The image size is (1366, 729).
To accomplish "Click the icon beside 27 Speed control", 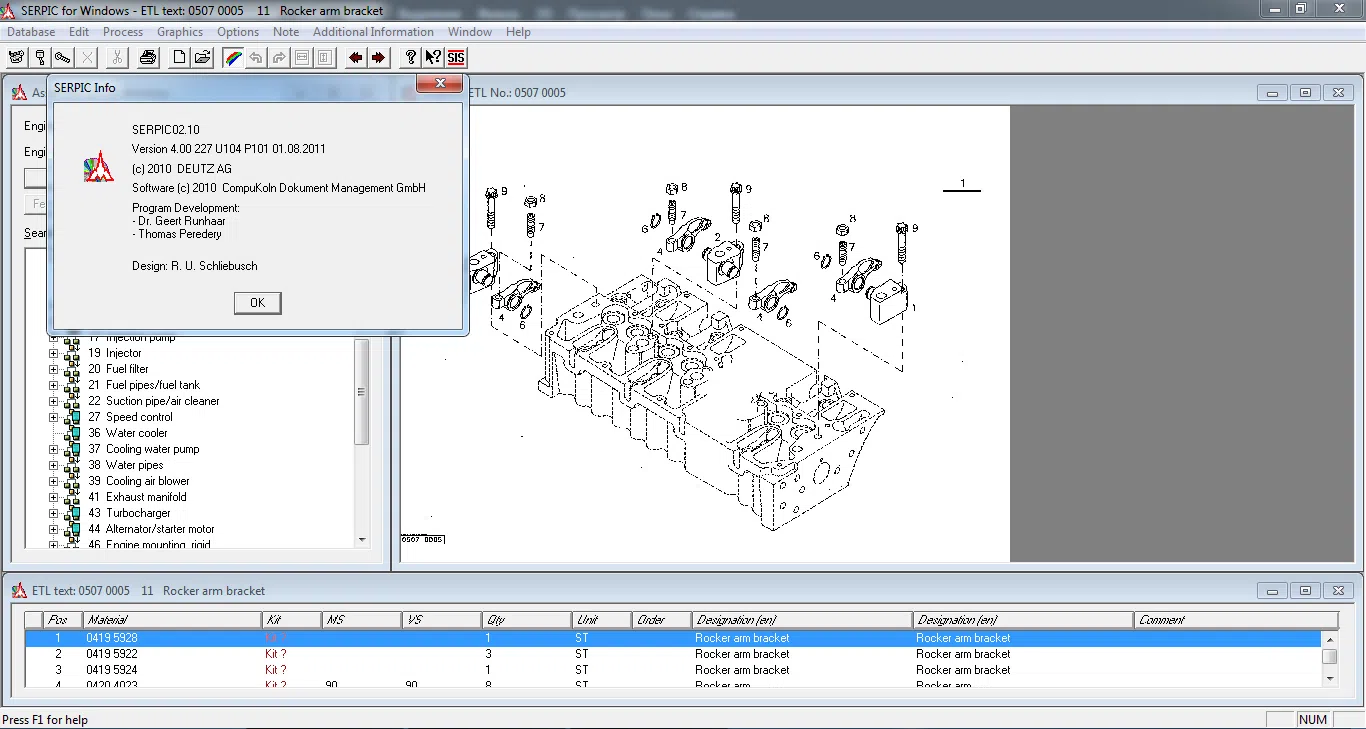I will pyautogui.click(x=72, y=417).
